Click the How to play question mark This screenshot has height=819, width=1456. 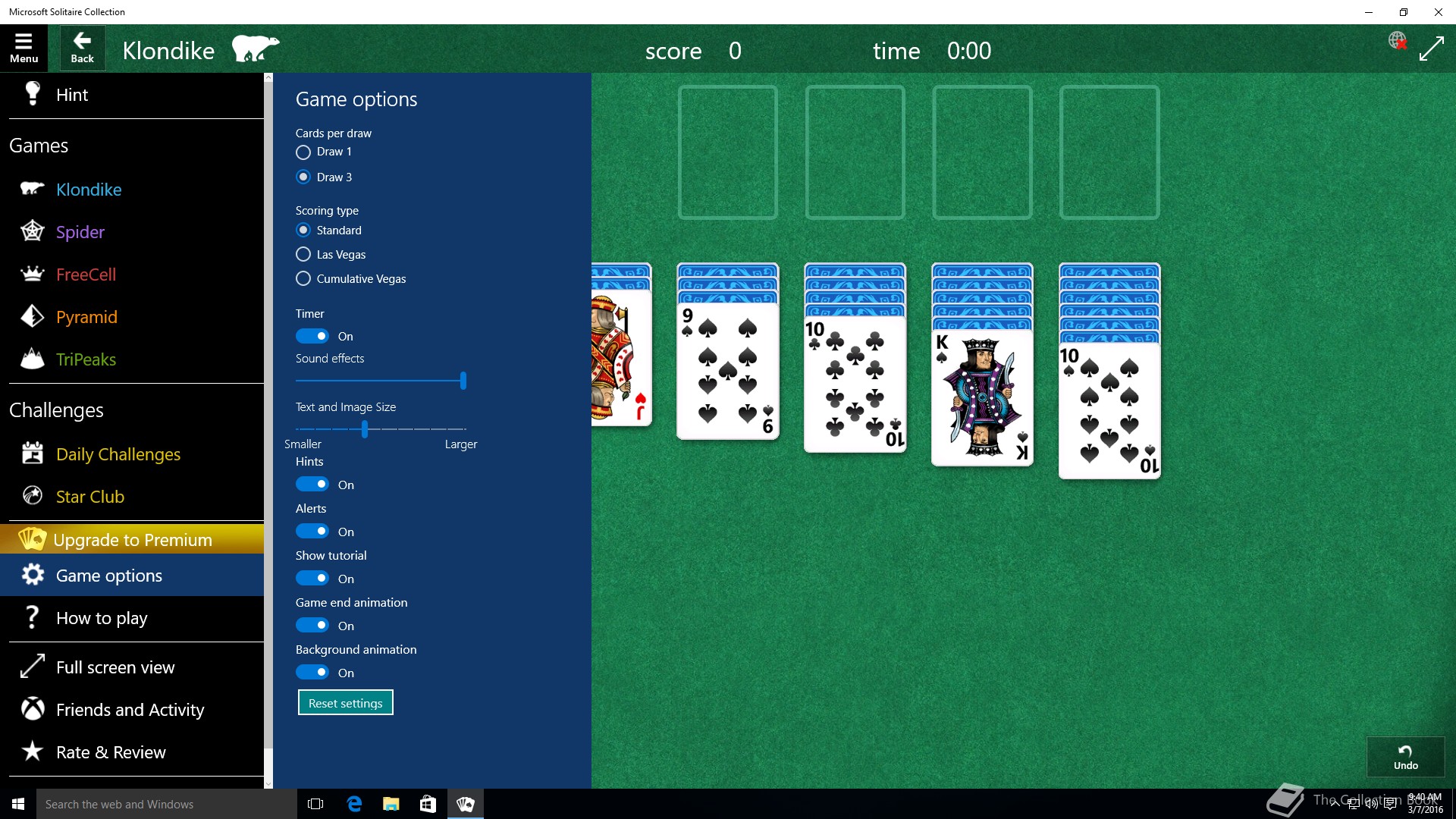pos(32,617)
